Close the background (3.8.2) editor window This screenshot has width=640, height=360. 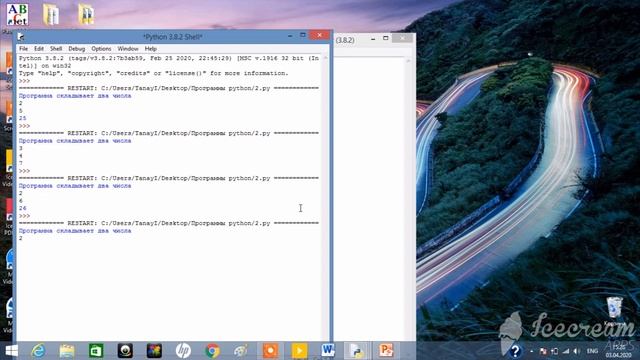(402, 38)
